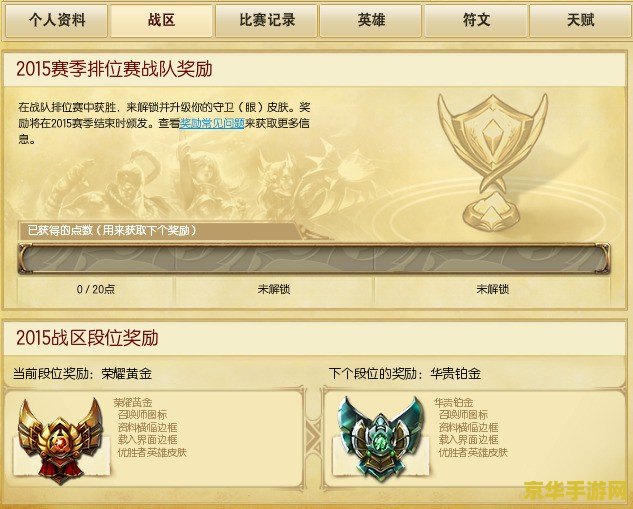Click the 荣耀黄金 gold rank emblem
This screenshot has height=509, width=633.
coord(61,440)
